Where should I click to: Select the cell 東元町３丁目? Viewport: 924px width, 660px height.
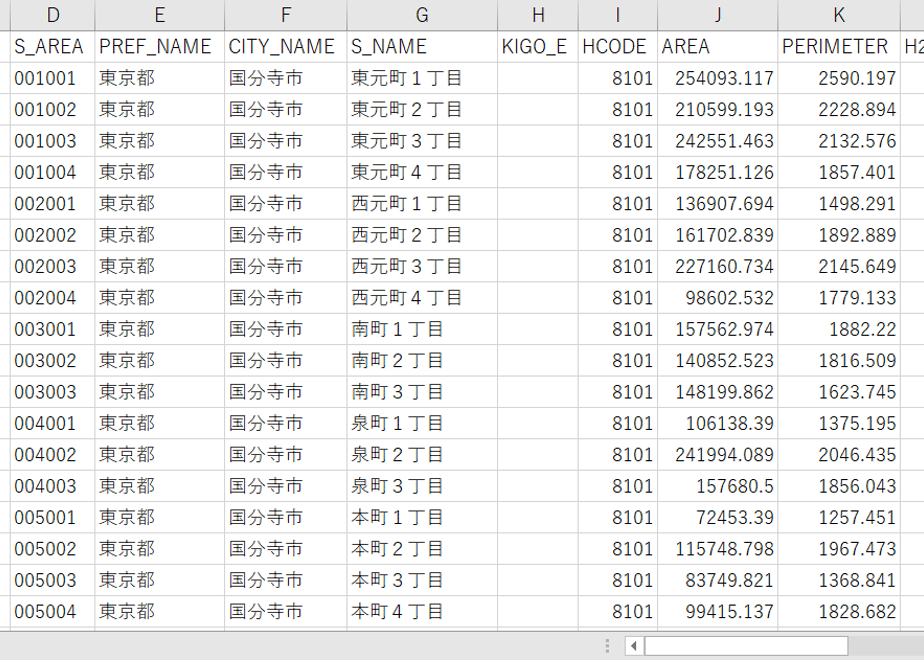[422, 141]
